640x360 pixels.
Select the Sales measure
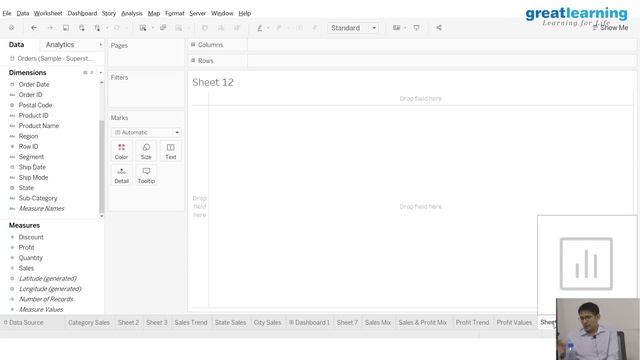point(26,268)
